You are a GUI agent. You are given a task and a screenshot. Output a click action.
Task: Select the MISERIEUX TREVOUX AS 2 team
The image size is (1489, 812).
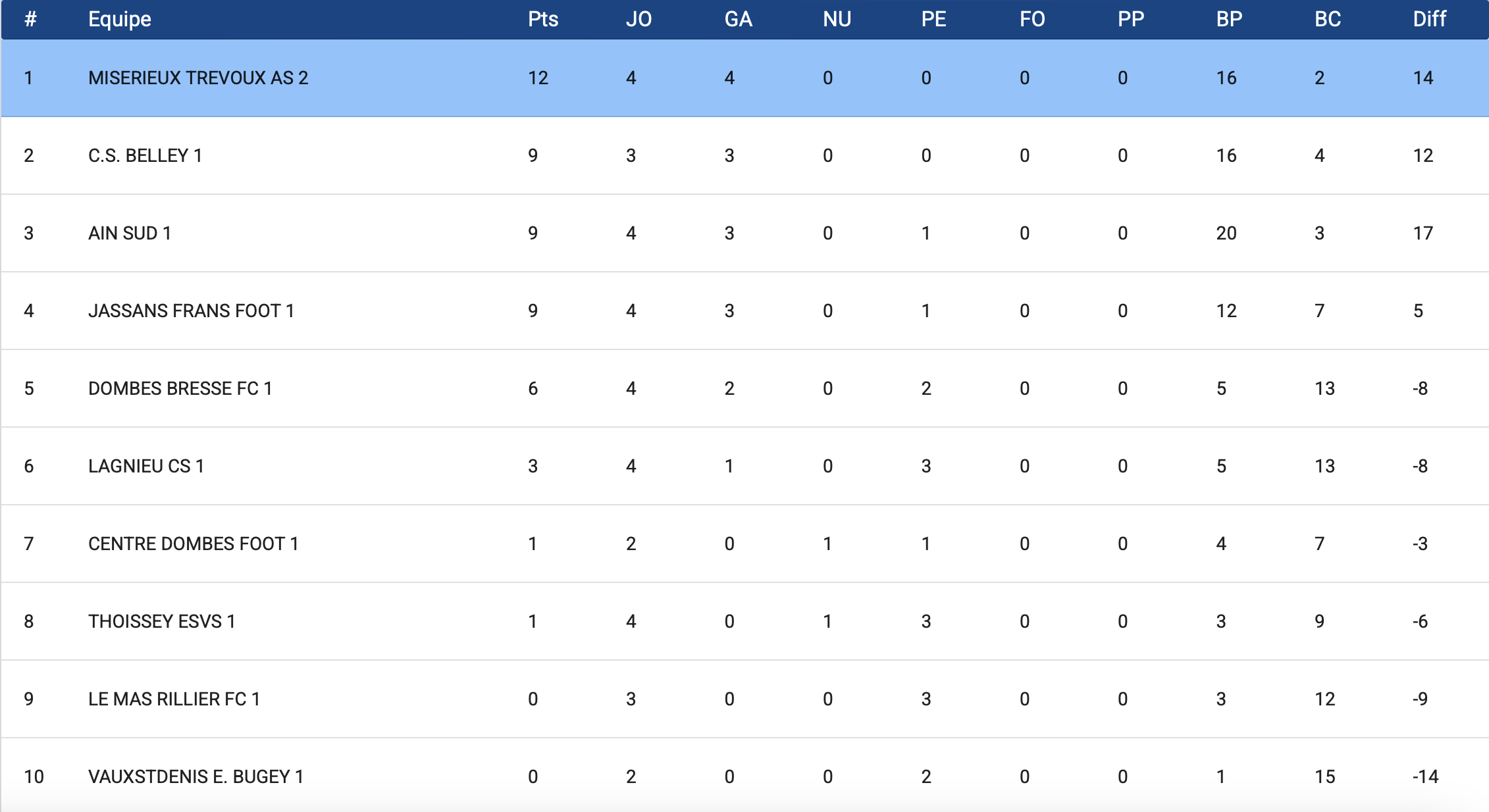click(197, 78)
